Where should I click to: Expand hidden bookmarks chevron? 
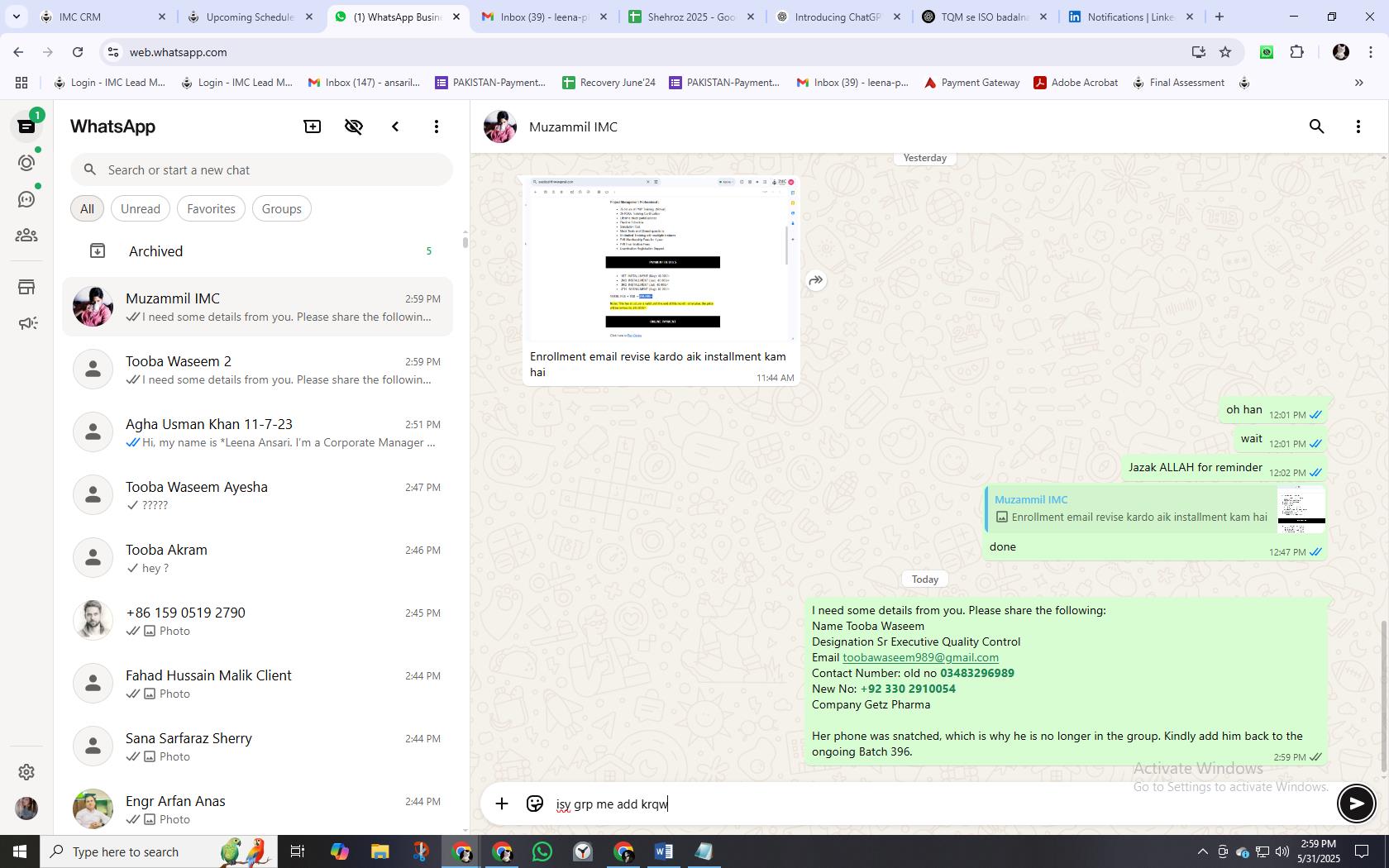pos(1358,83)
